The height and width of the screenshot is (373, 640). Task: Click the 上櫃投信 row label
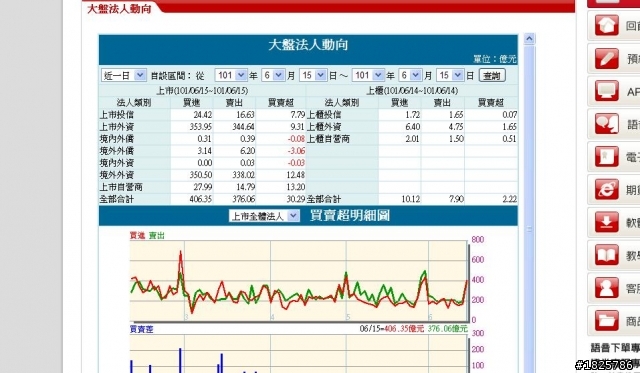pyautogui.click(x=324, y=115)
